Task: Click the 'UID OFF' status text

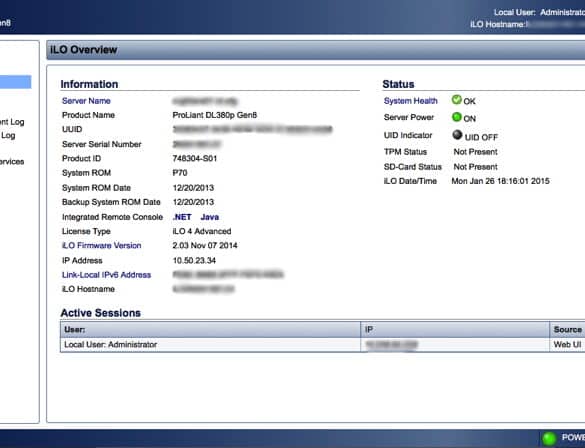Action: 481,137
